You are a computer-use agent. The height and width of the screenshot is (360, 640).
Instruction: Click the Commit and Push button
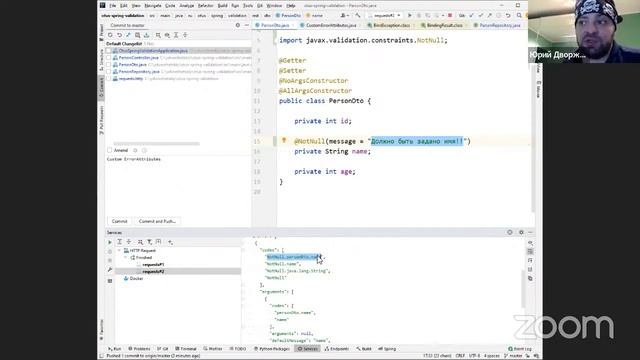point(157,221)
